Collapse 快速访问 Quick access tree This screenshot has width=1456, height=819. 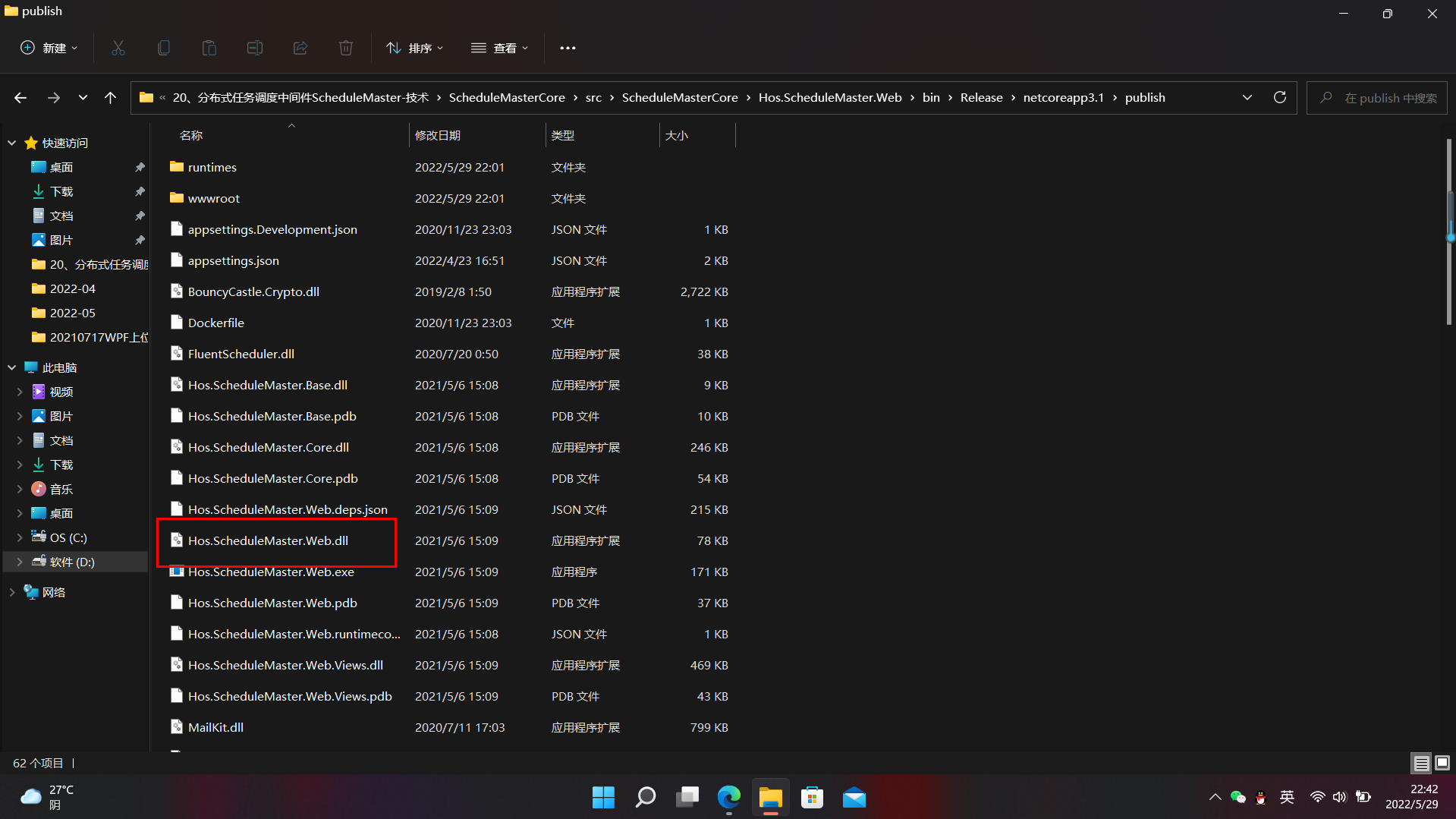tap(12, 143)
